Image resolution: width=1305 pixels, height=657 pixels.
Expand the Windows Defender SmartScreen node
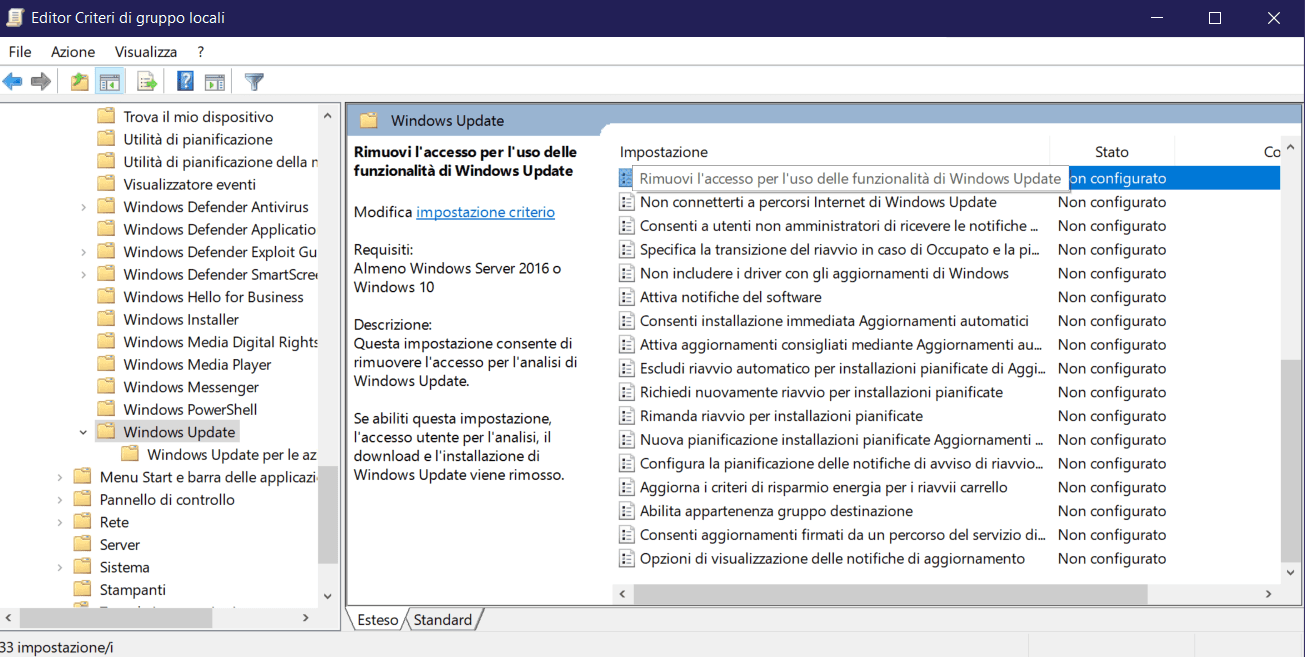83,274
